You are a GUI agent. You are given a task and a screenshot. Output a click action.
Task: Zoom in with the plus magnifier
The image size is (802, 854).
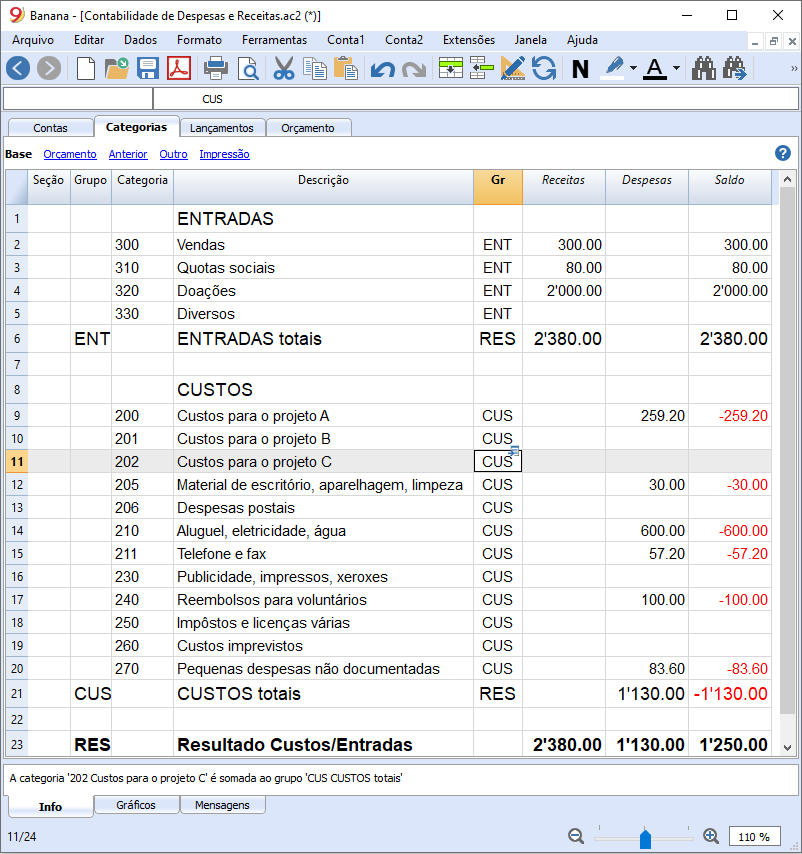711,835
